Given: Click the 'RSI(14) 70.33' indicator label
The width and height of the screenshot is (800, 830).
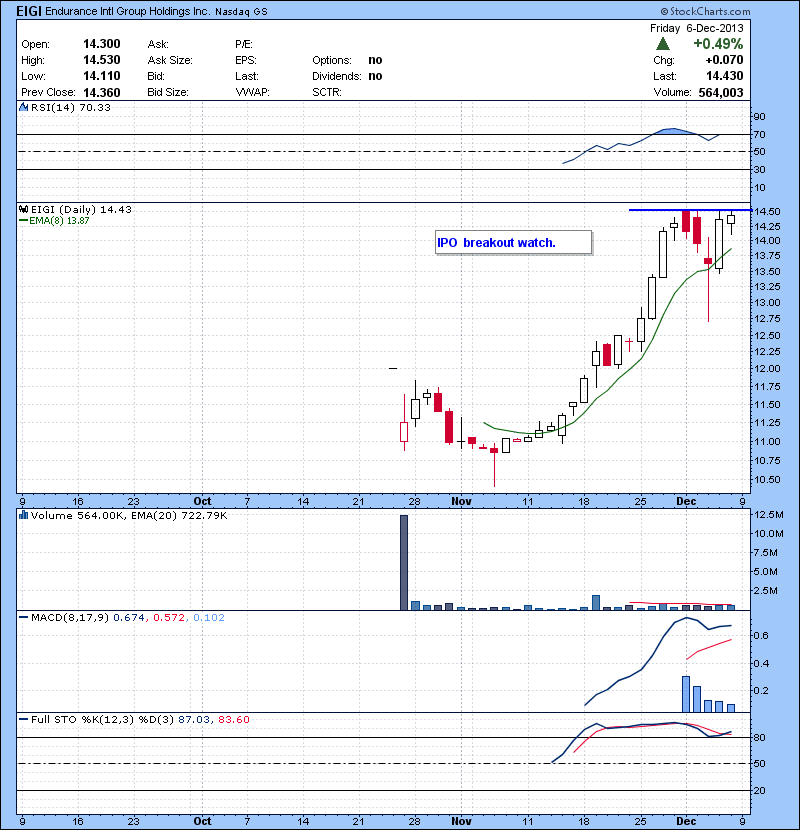Looking at the screenshot, I should click(70, 107).
